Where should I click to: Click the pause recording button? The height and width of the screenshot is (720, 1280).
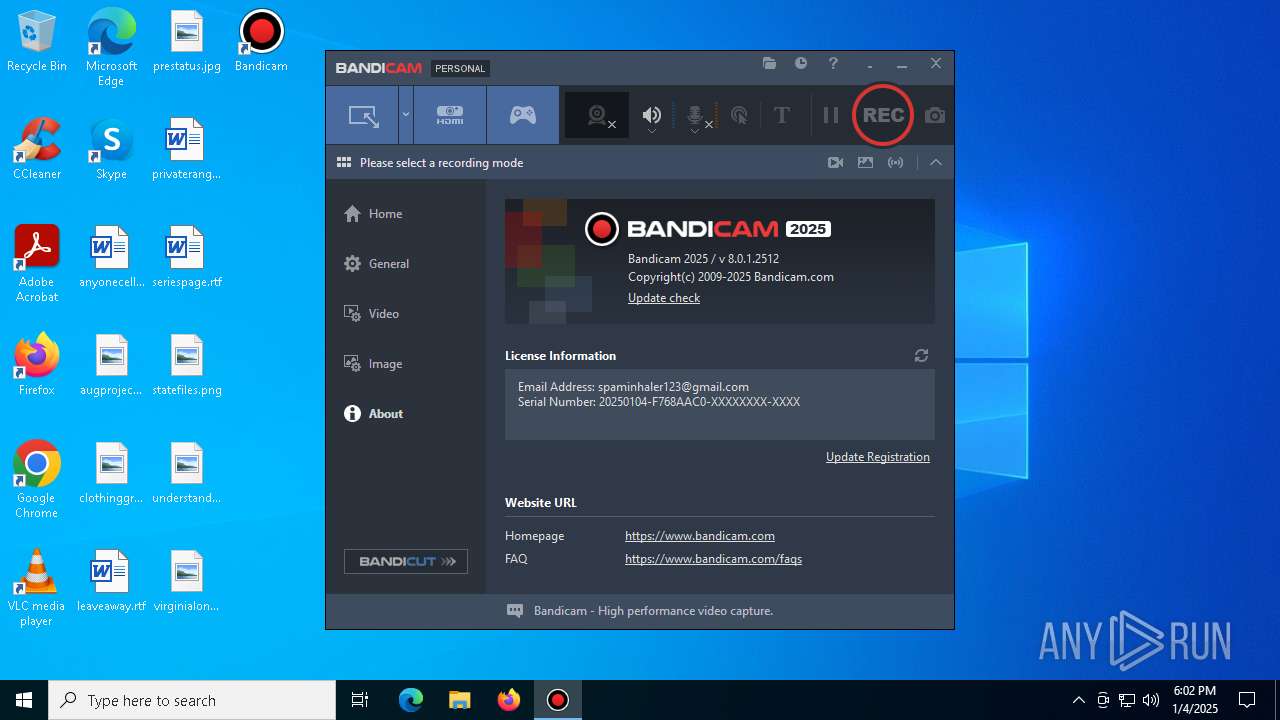pyautogui.click(x=830, y=115)
